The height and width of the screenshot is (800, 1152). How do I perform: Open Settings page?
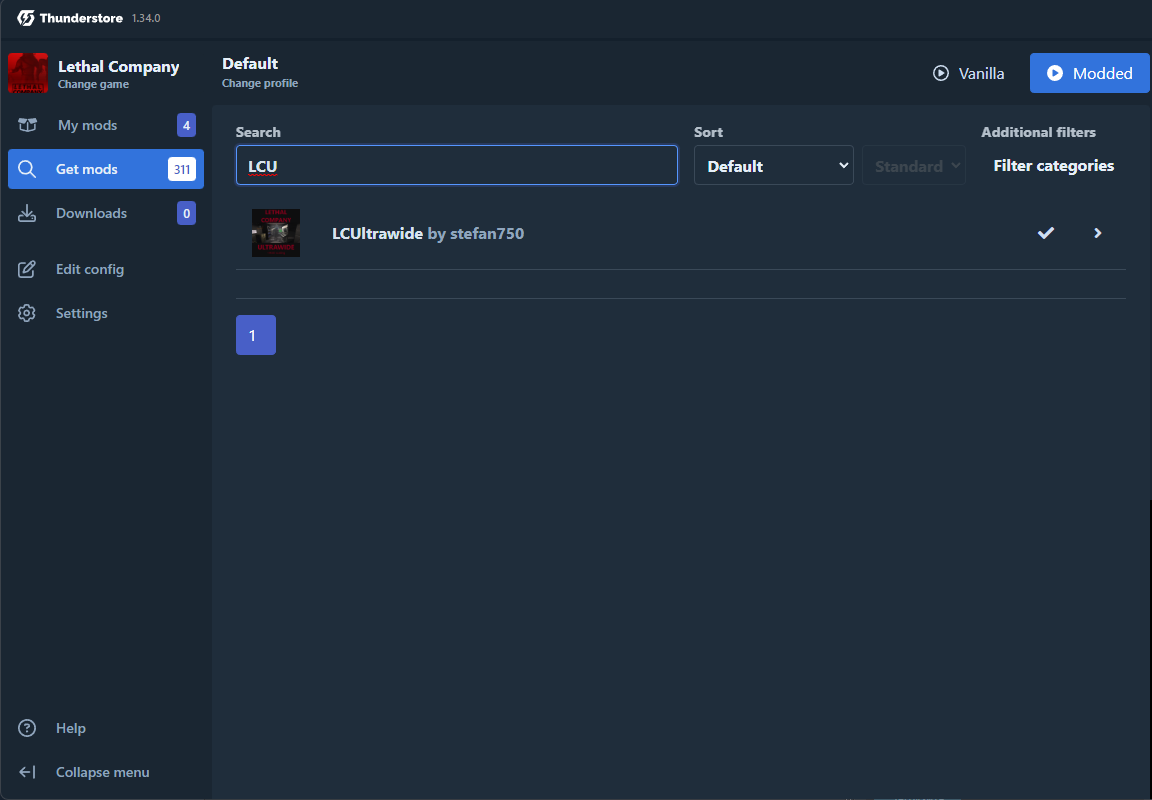(x=106, y=313)
